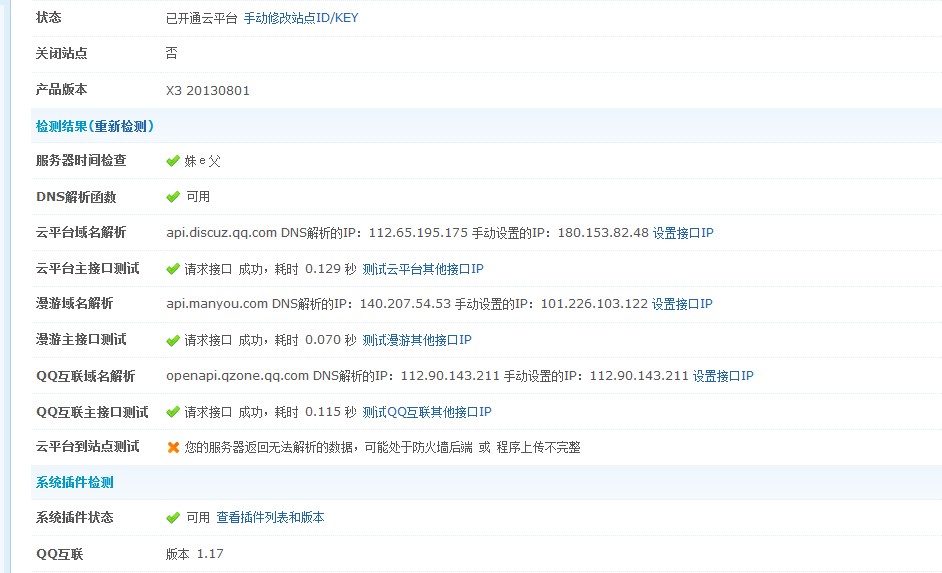This screenshot has height=573, width=942.
Task: Select the 关闭站点 label
Action: click(x=61, y=53)
